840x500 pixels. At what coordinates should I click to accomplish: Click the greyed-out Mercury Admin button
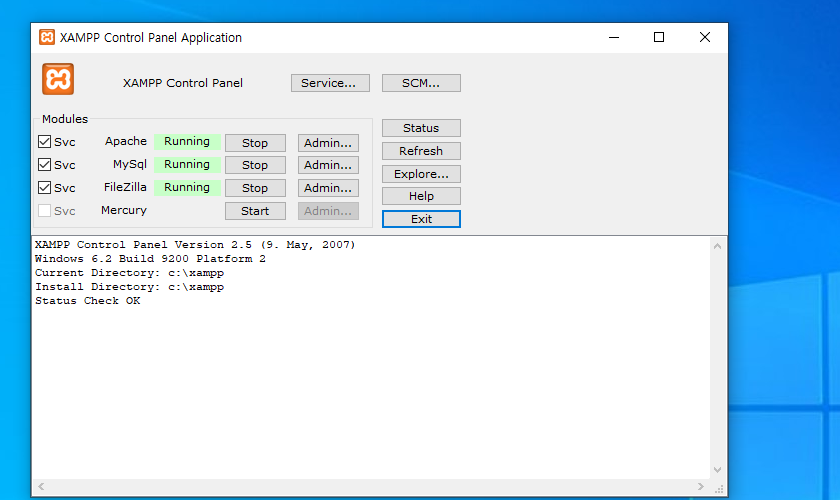(x=328, y=211)
